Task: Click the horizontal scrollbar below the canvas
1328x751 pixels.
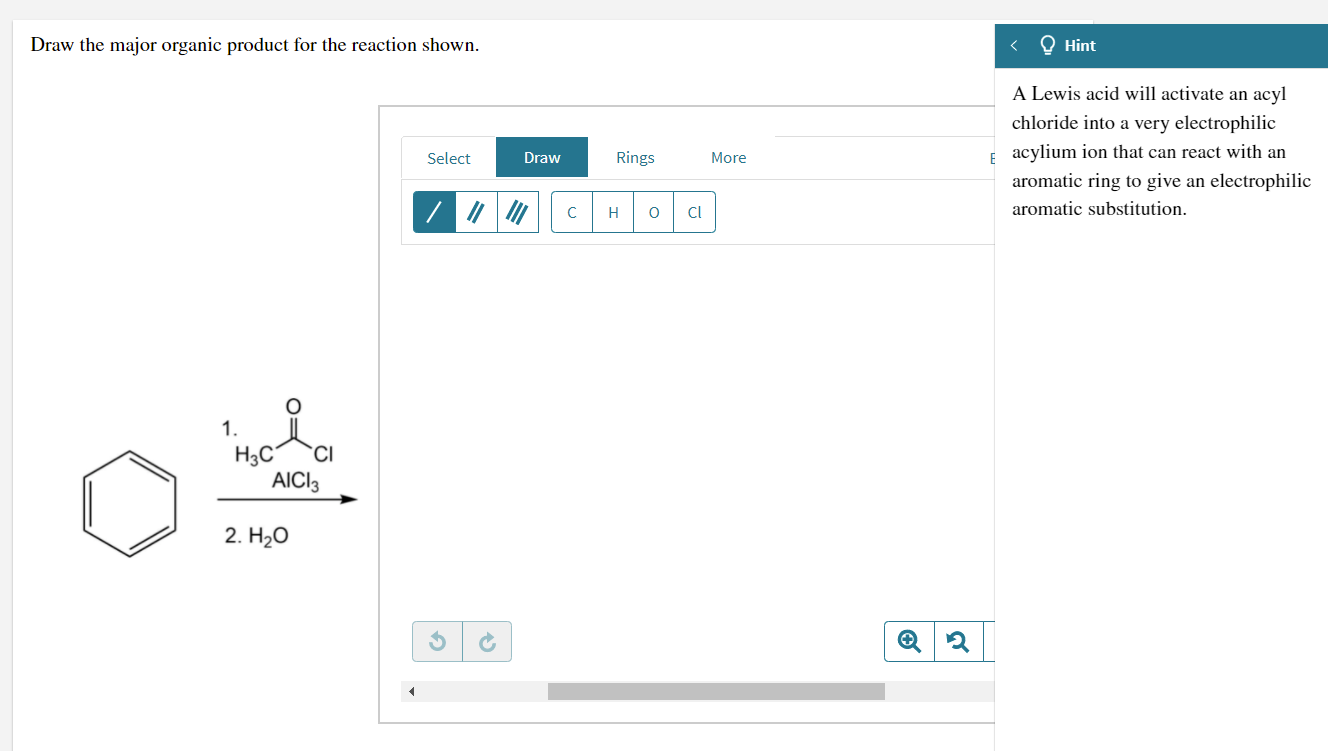Action: click(717, 690)
